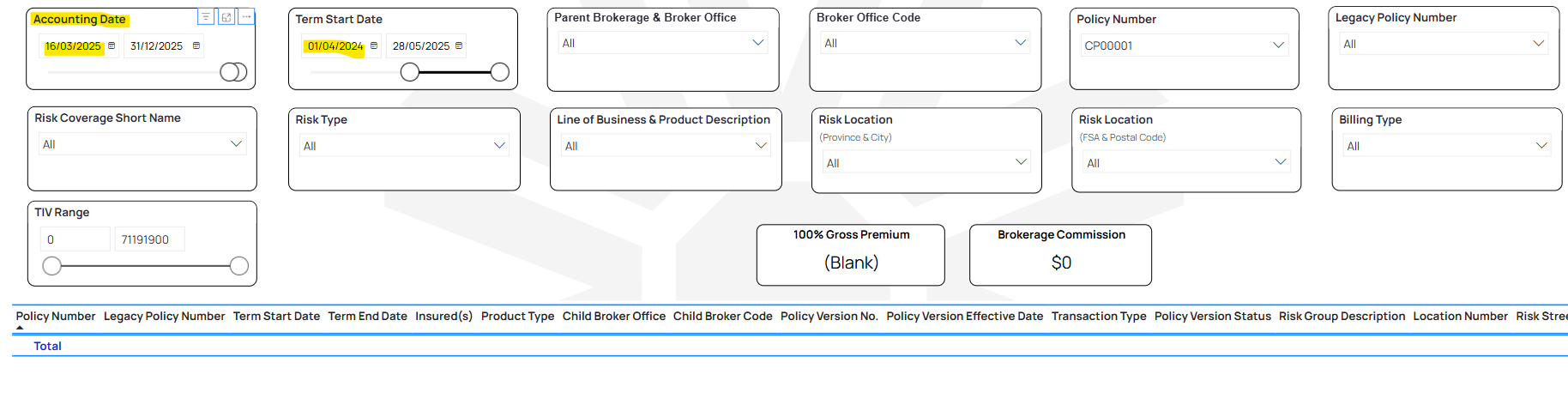Open the Legacy Policy Number slicer dropdown
1568x399 pixels.
[1538, 43]
